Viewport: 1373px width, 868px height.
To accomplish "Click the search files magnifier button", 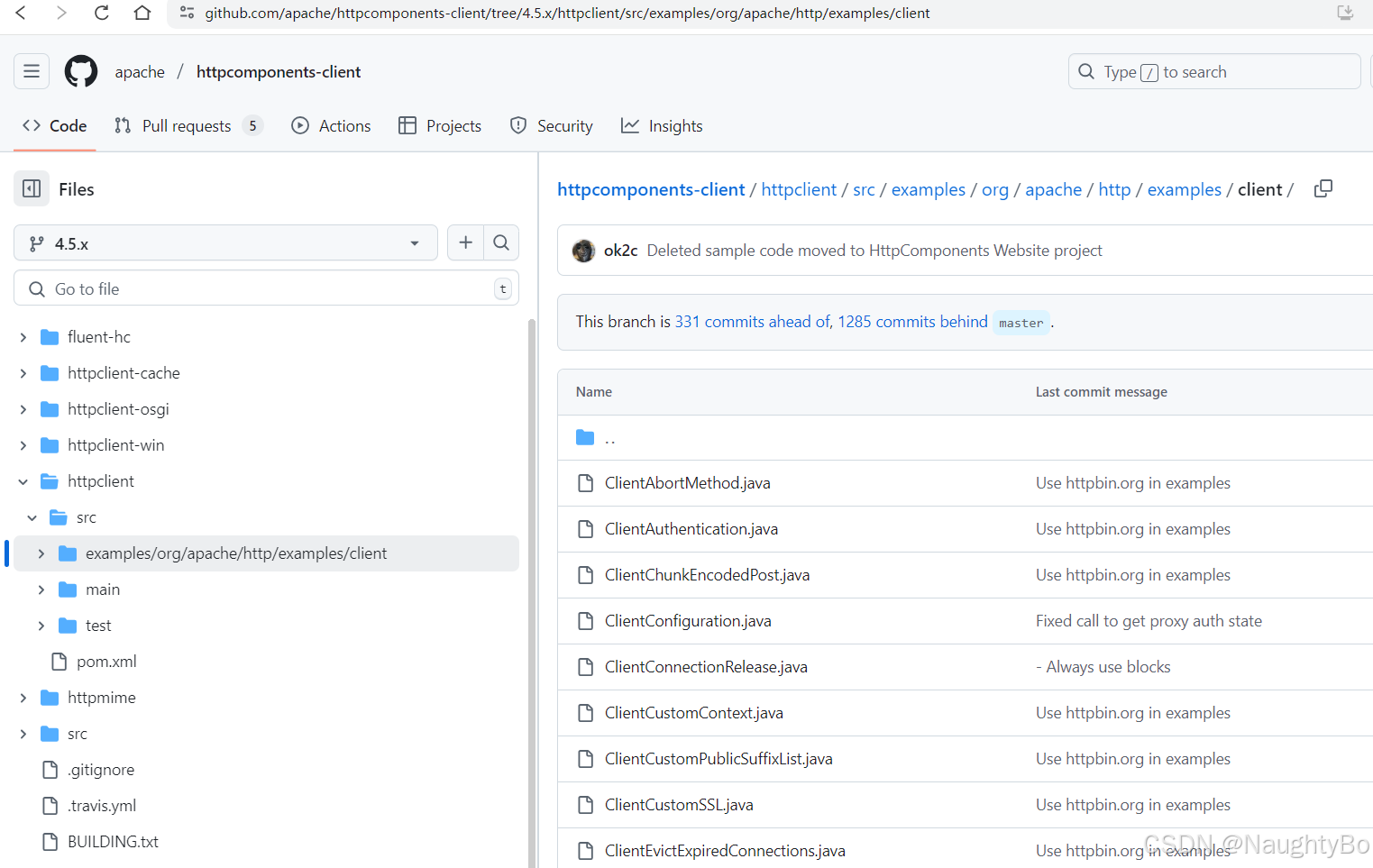I will click(501, 242).
